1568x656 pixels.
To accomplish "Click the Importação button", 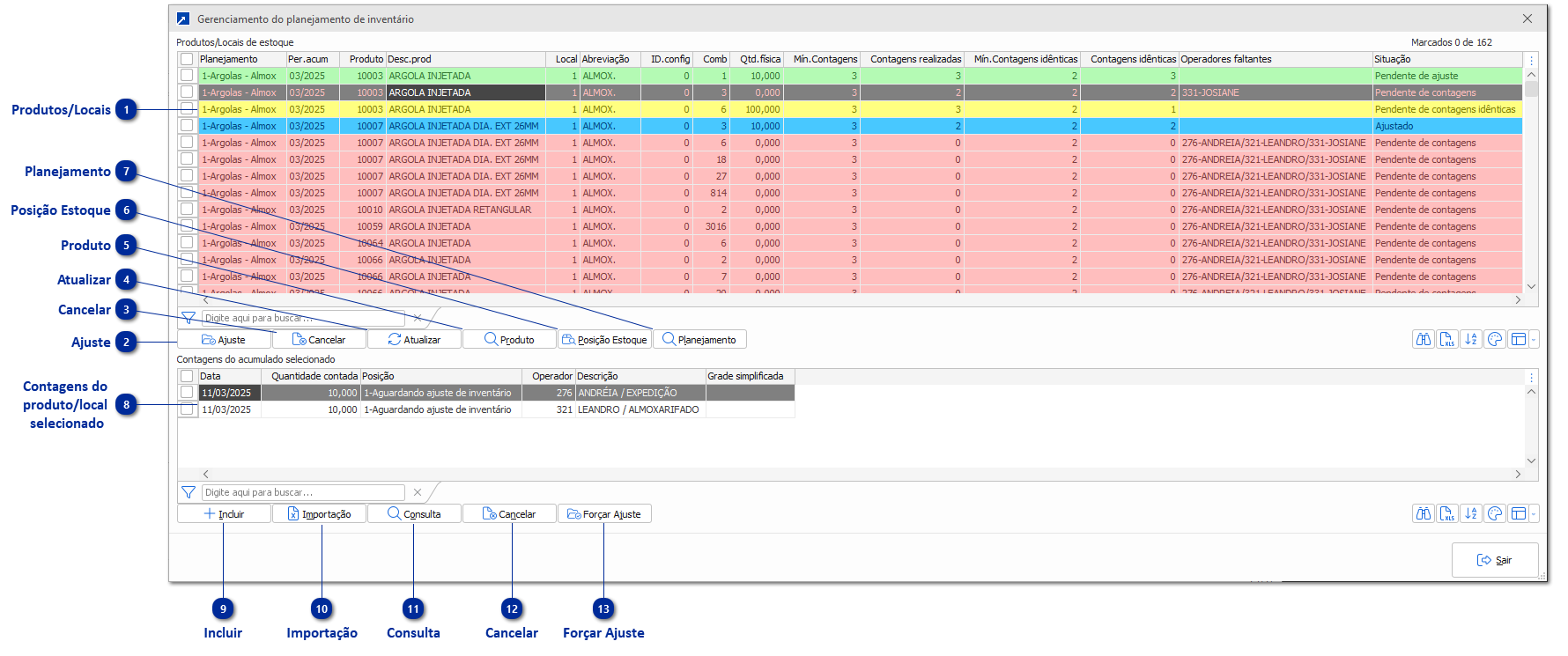I will pos(319,513).
